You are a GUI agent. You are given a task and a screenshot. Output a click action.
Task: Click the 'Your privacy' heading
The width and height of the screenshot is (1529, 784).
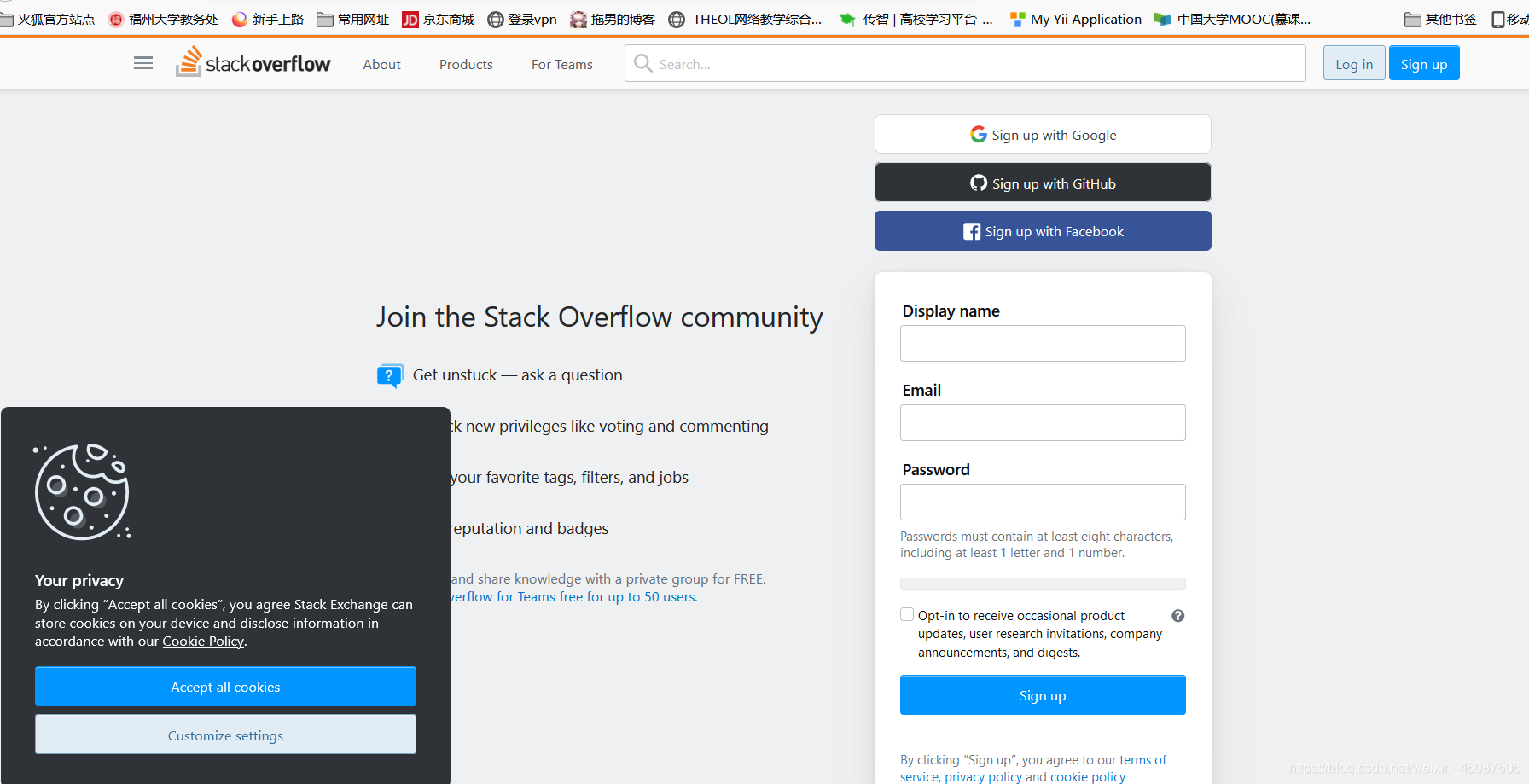pyautogui.click(x=79, y=580)
